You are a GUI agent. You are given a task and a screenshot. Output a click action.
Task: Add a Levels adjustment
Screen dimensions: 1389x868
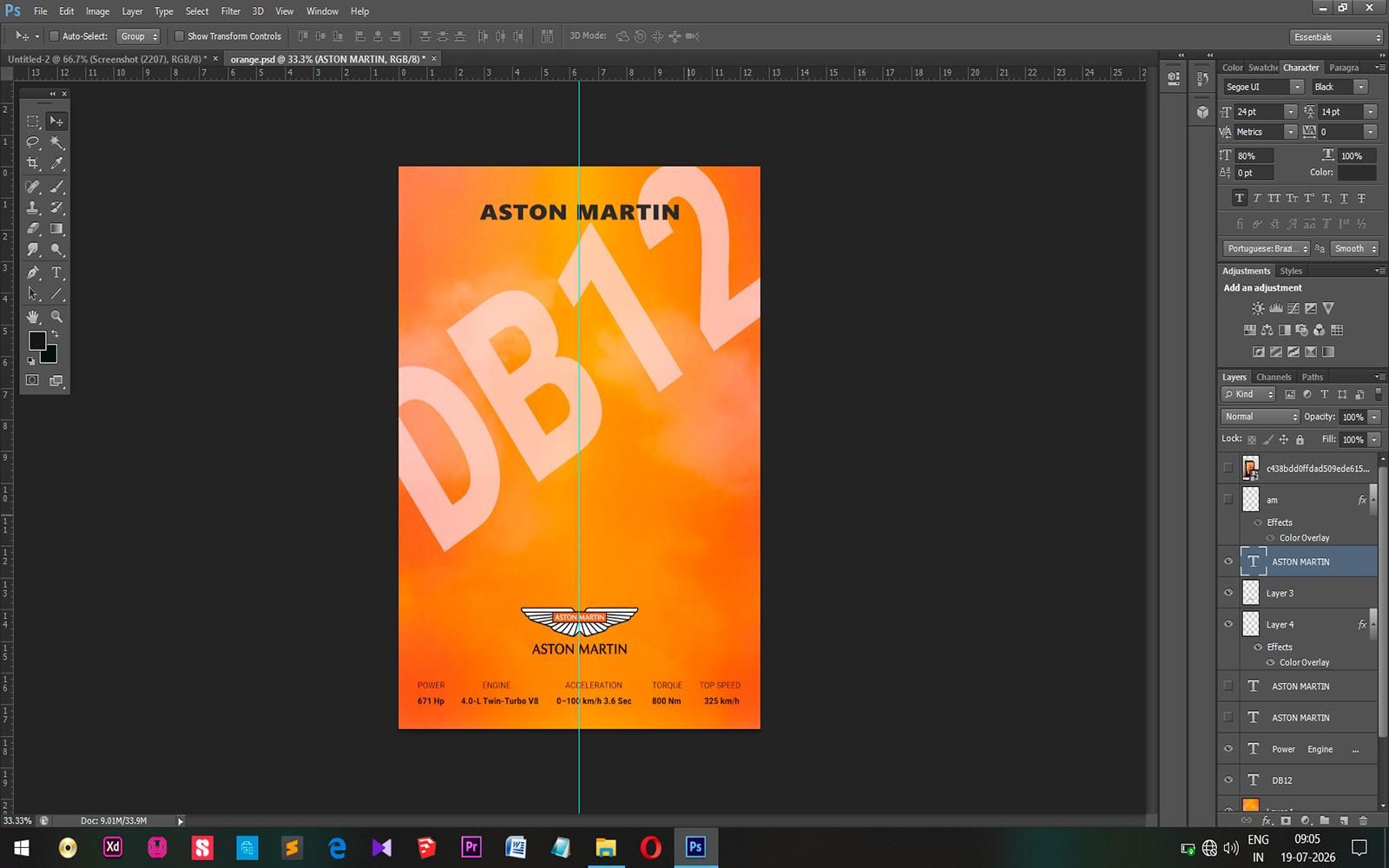tap(1276, 308)
